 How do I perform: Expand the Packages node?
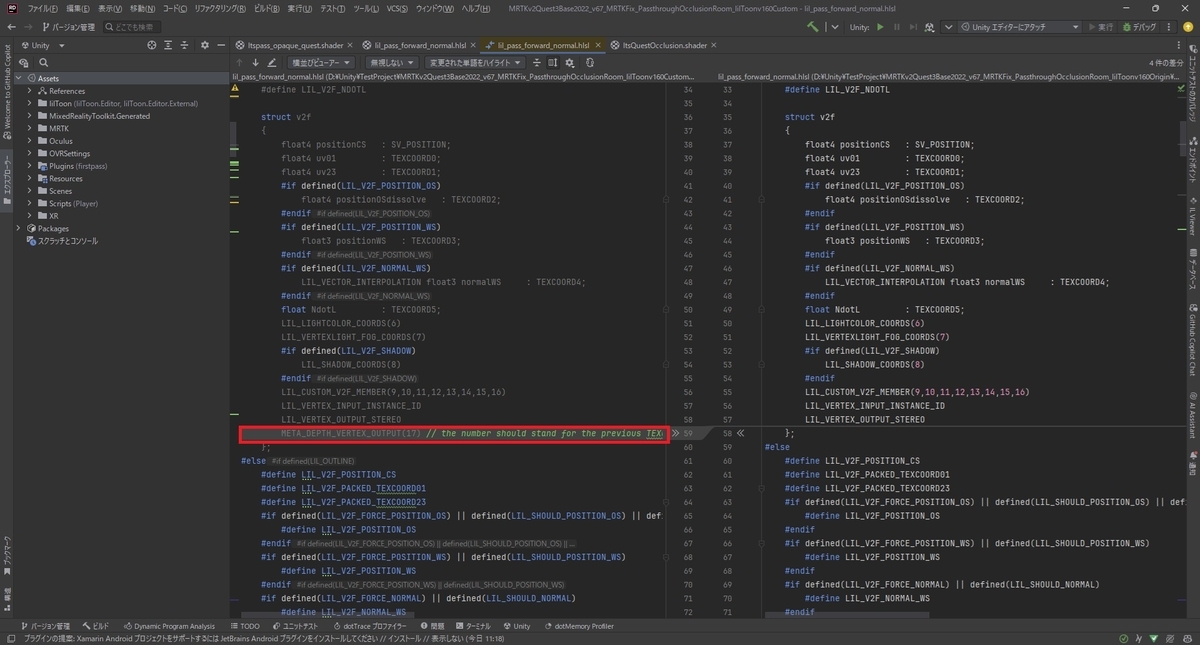[18, 228]
